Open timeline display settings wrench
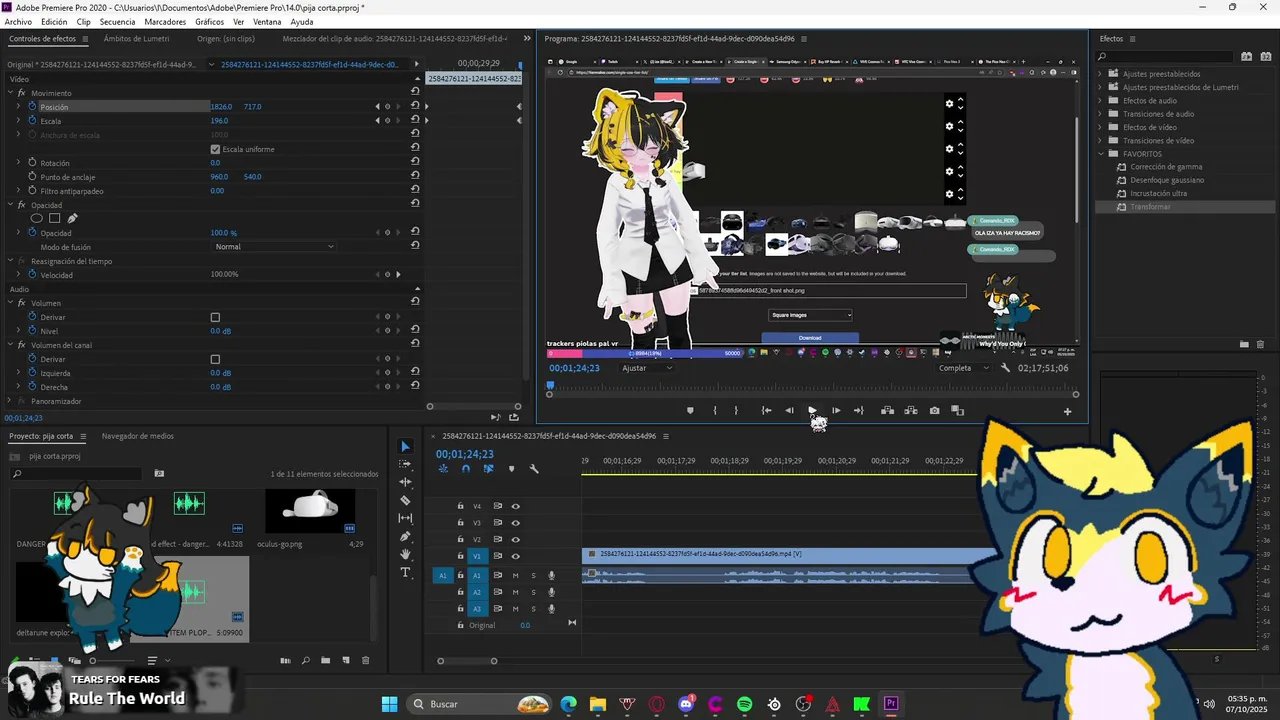This screenshot has width=1280, height=720. [534, 469]
